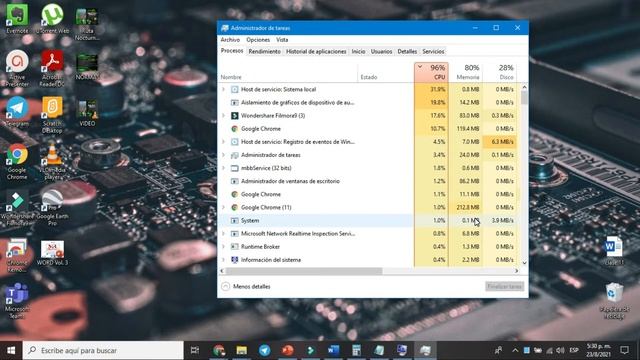Screen dimensions: 640x360
Task: Click the taskbar clock showing 5:30 p. m.
Action: pyautogui.click(x=598, y=350)
